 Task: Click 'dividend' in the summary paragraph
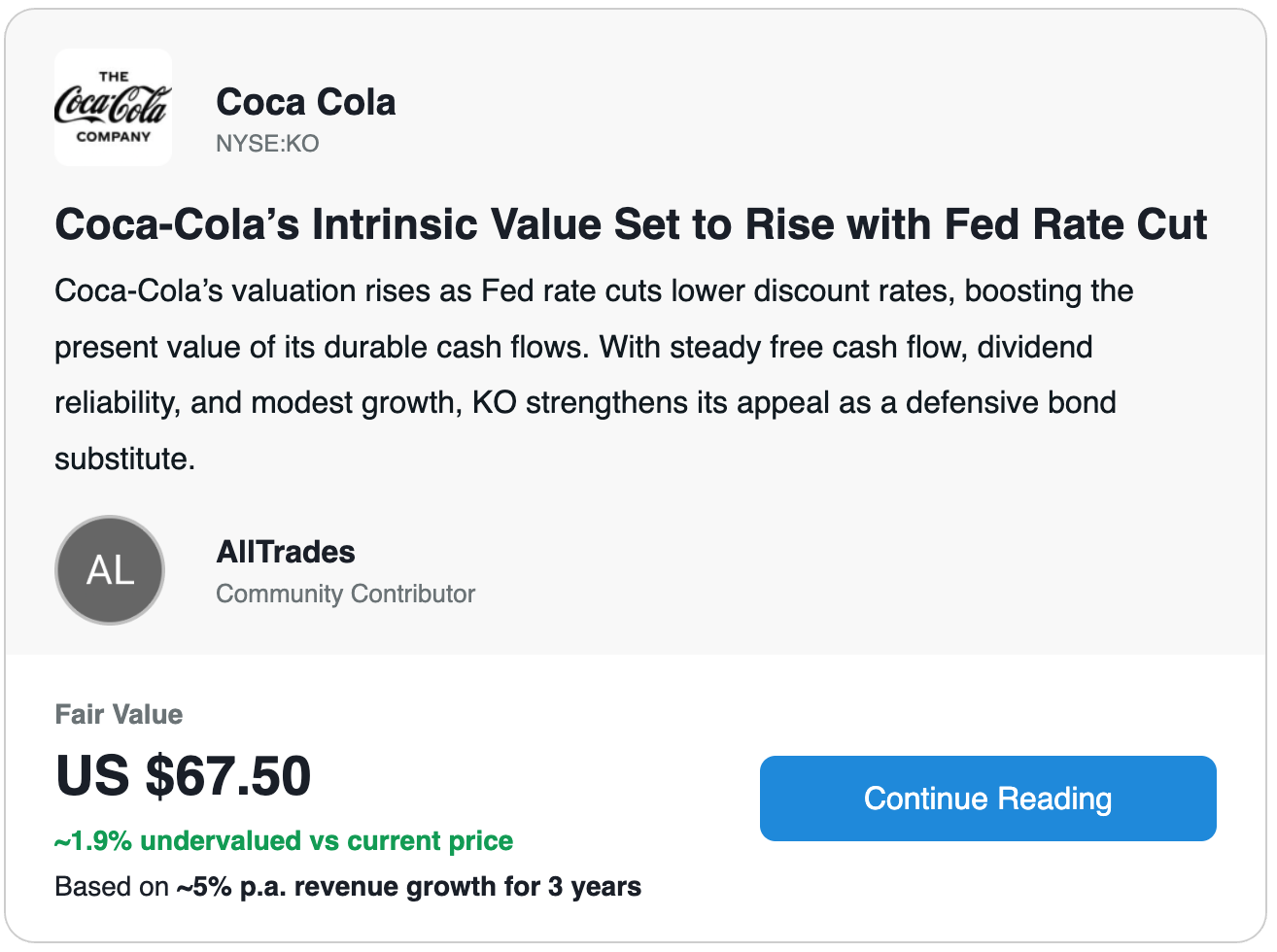pyautogui.click(x=1035, y=347)
